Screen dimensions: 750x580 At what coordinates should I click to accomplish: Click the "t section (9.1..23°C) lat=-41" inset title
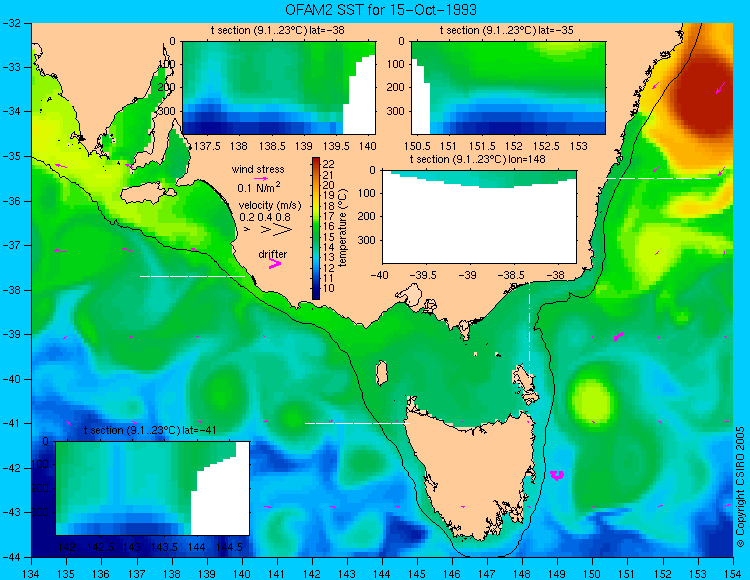pyautogui.click(x=150, y=430)
